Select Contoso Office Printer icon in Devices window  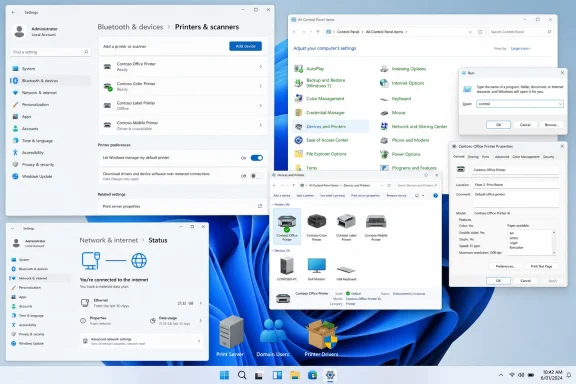pyautogui.click(x=287, y=226)
